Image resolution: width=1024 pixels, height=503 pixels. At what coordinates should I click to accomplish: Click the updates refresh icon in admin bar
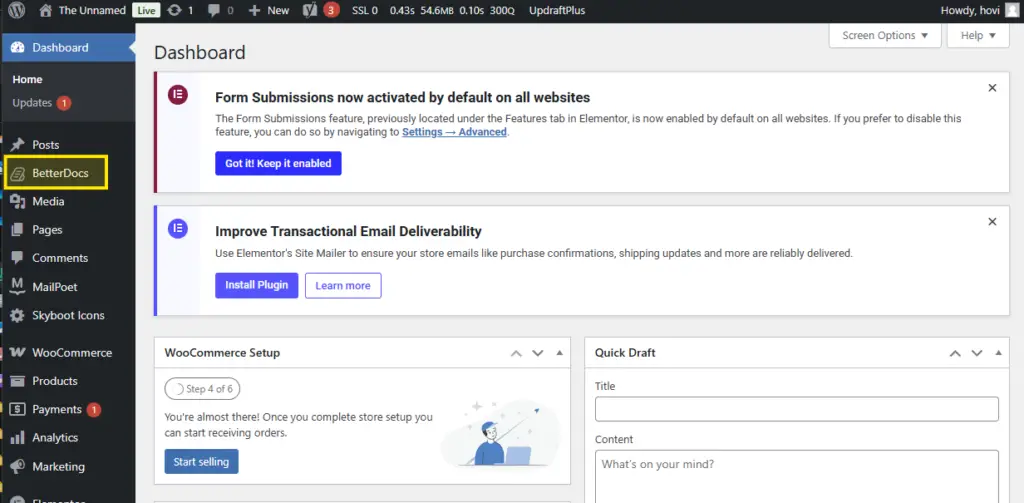tap(174, 10)
